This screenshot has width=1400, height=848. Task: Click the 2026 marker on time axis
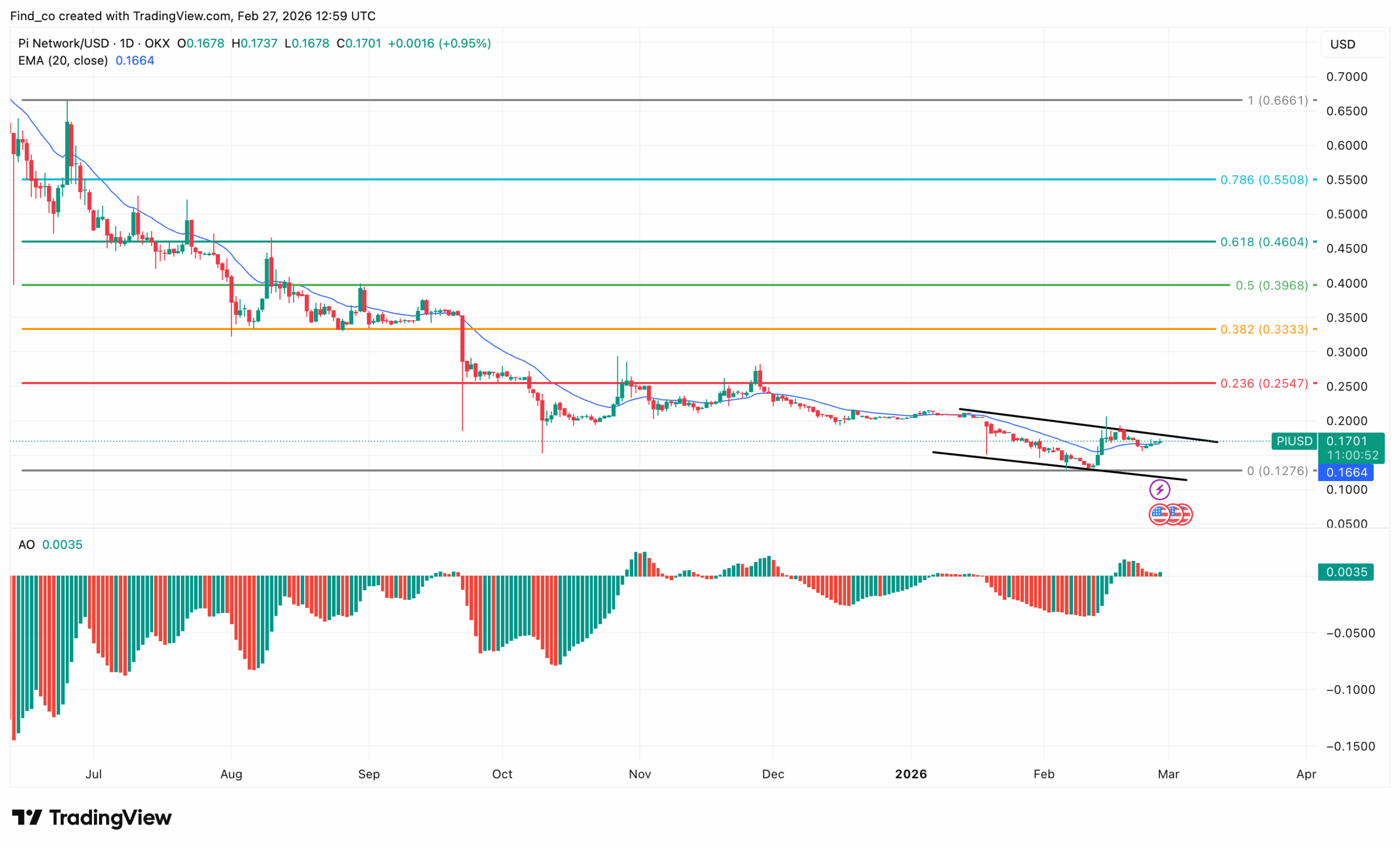pos(911,774)
